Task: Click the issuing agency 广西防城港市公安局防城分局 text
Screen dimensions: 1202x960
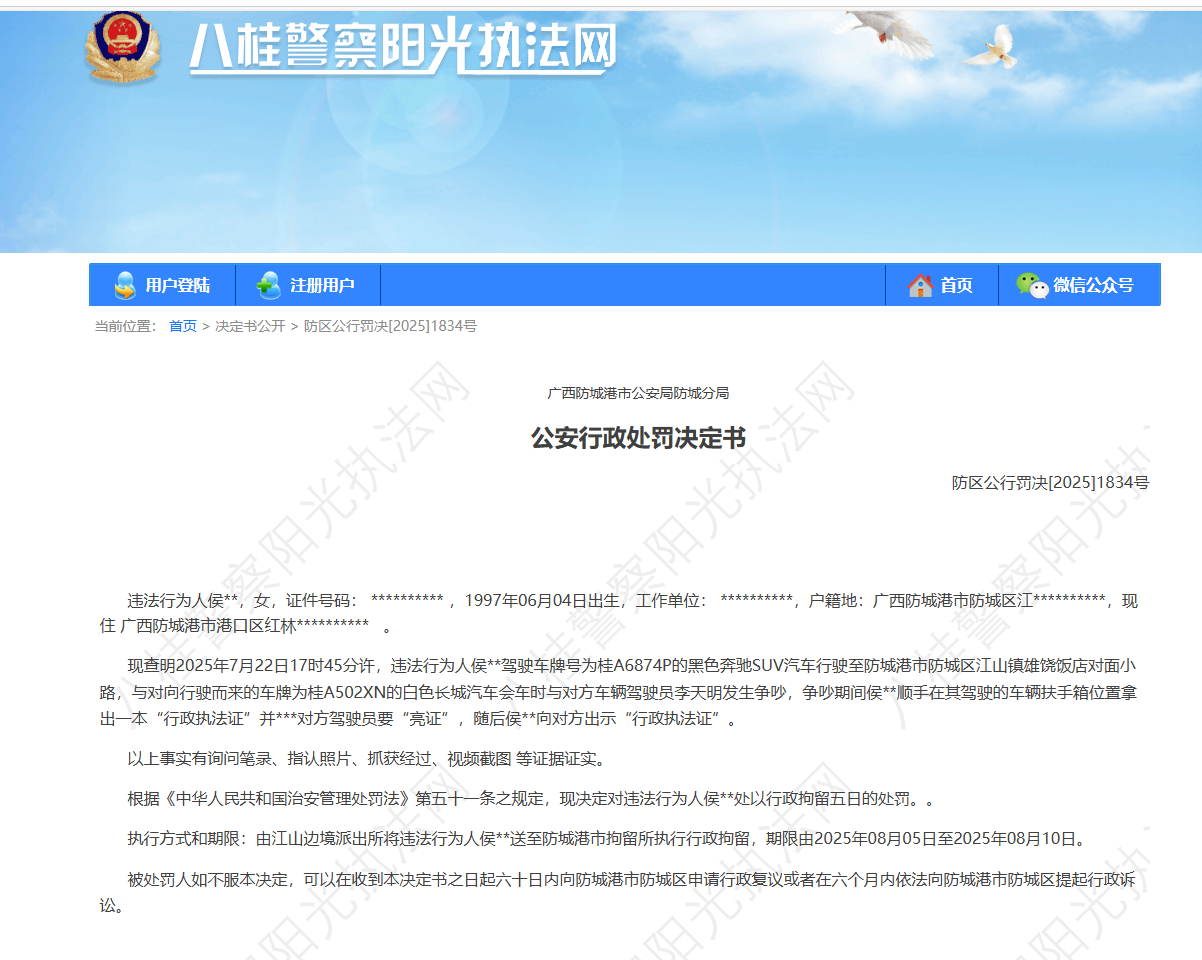Action: [x=638, y=393]
